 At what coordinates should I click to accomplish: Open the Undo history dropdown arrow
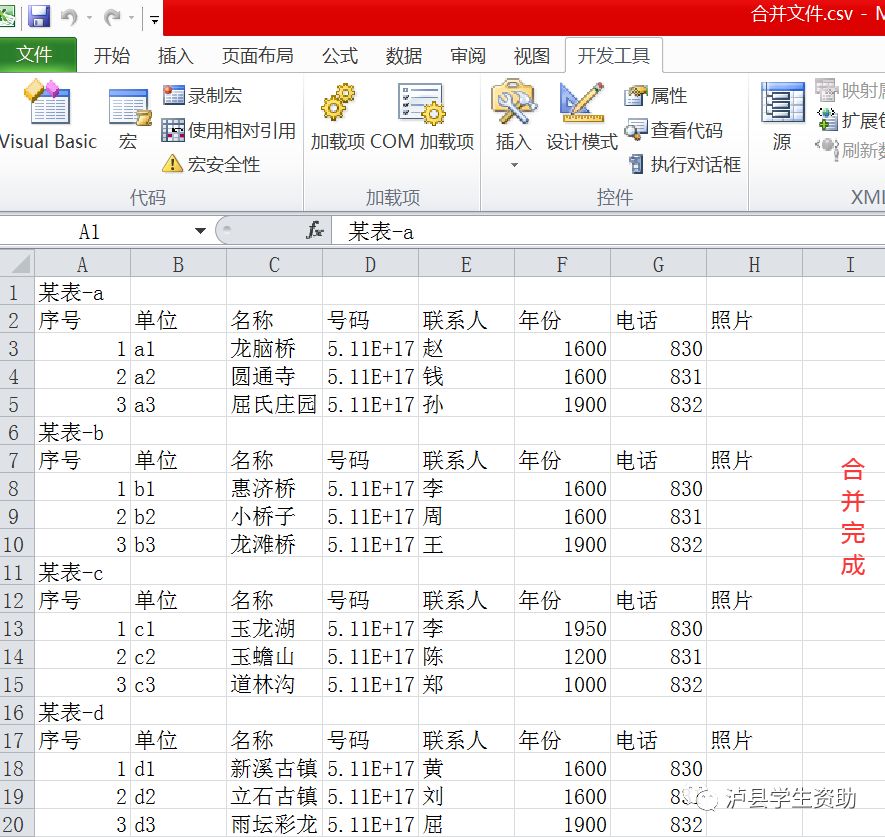tap(89, 18)
